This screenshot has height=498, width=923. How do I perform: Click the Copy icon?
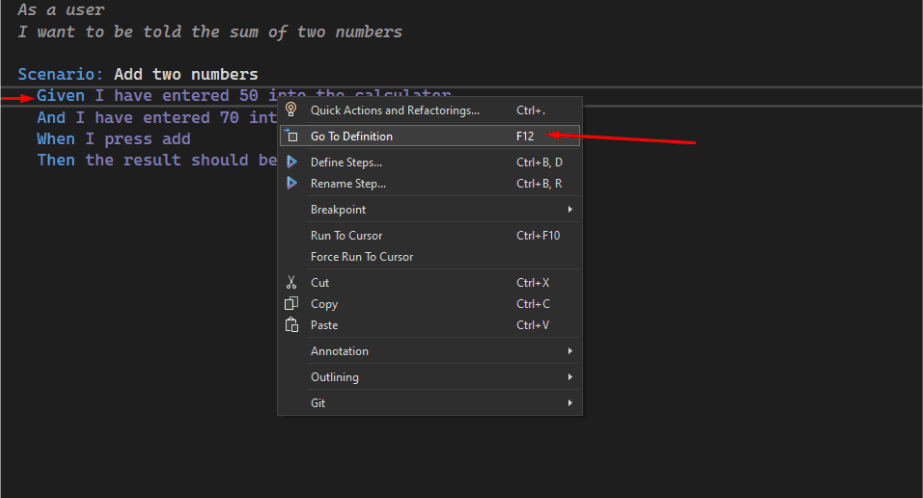[x=291, y=304]
